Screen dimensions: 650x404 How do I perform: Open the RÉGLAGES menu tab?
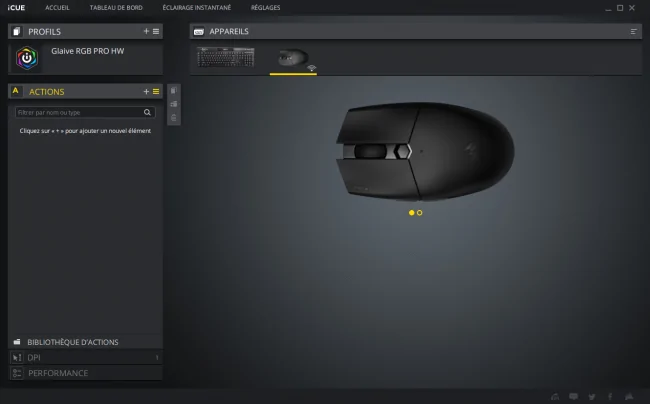tap(265, 7)
